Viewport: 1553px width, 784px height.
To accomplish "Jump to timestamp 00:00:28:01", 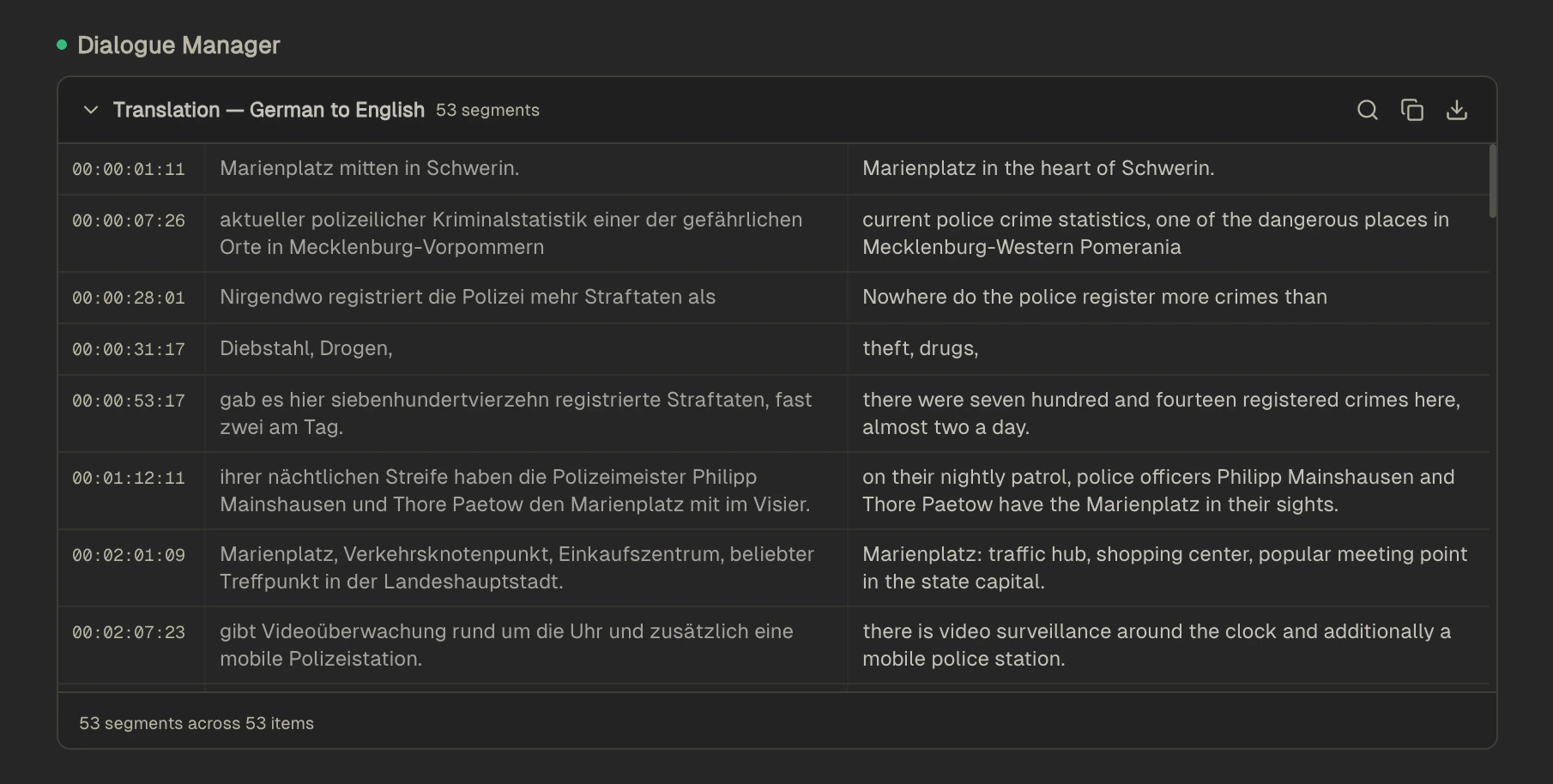I will [129, 298].
